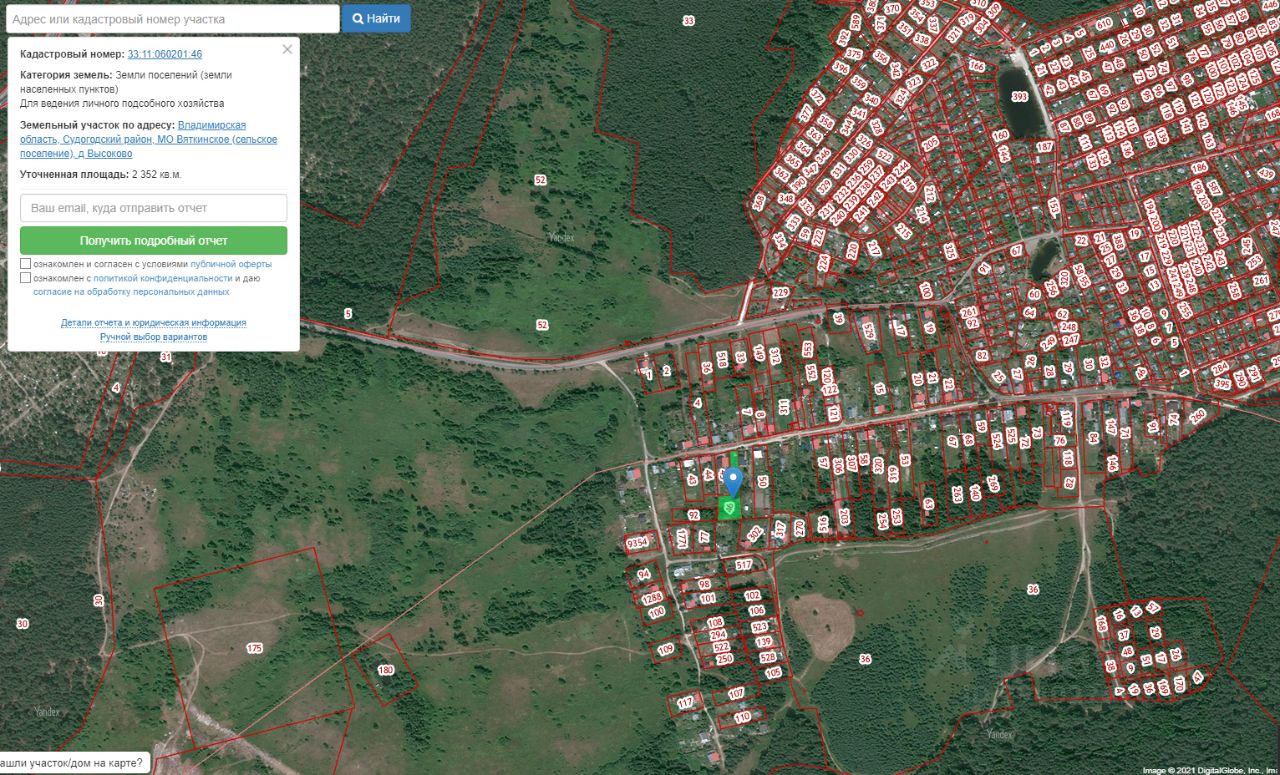Open the публичной оферты link
The width and height of the screenshot is (1280, 775).
pyautogui.click(x=231, y=264)
